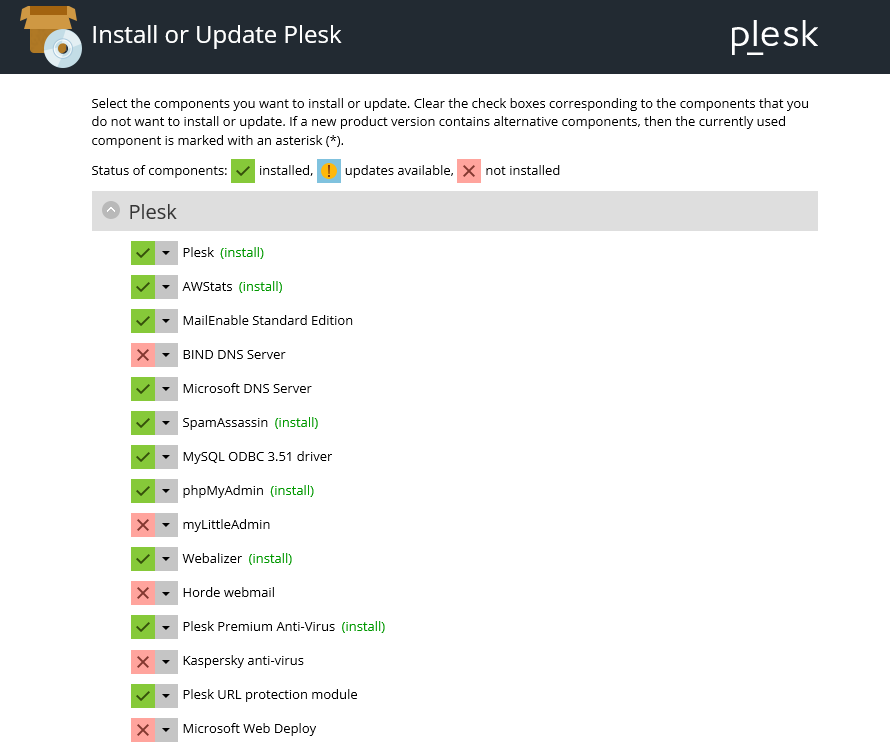Click the Plesk installer box icon in header

[51, 37]
